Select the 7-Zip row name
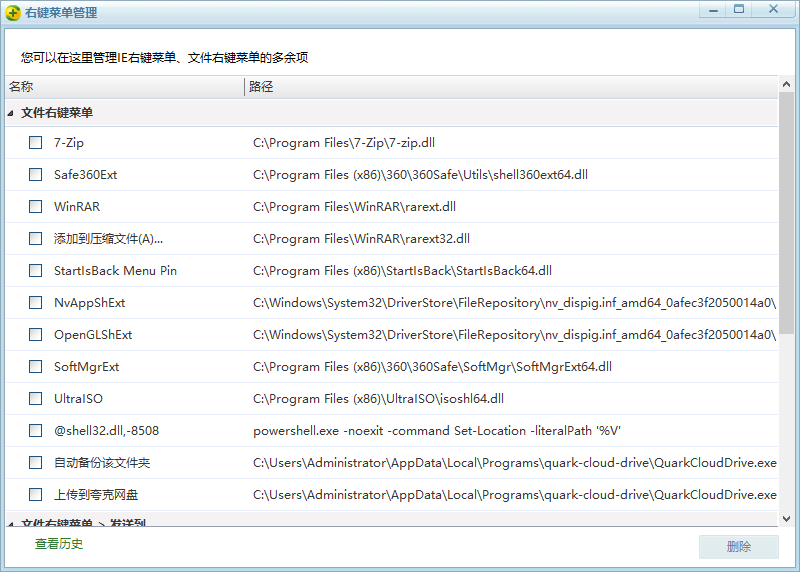The image size is (800, 572). pyautogui.click(x=69, y=143)
